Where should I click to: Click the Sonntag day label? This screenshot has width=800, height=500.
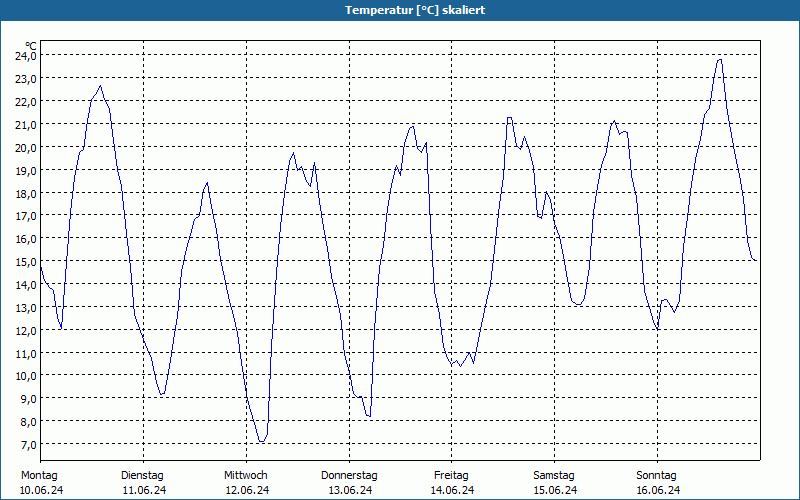tap(657, 476)
